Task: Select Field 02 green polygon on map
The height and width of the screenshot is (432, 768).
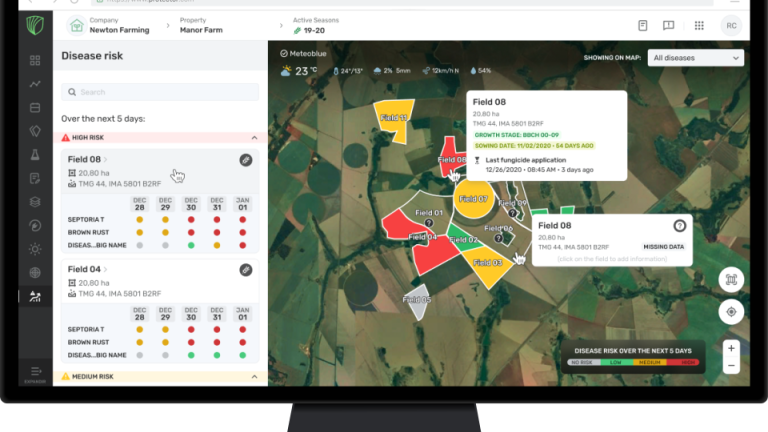Action: point(463,240)
